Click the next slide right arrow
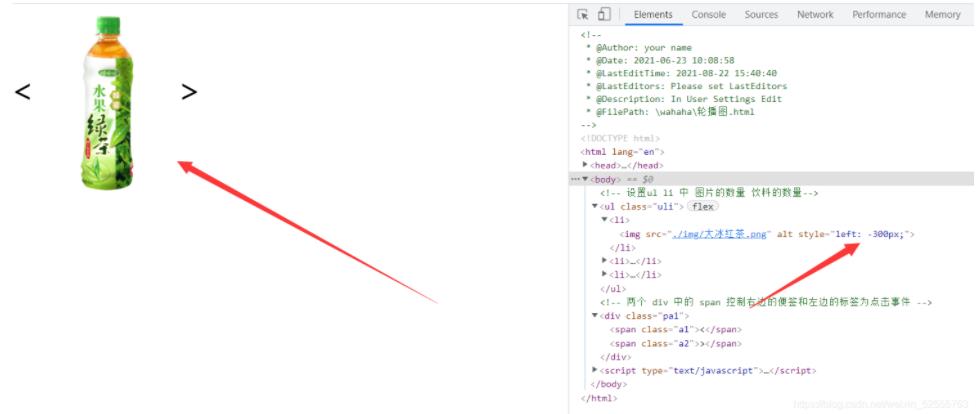976x414 pixels. 189,92
